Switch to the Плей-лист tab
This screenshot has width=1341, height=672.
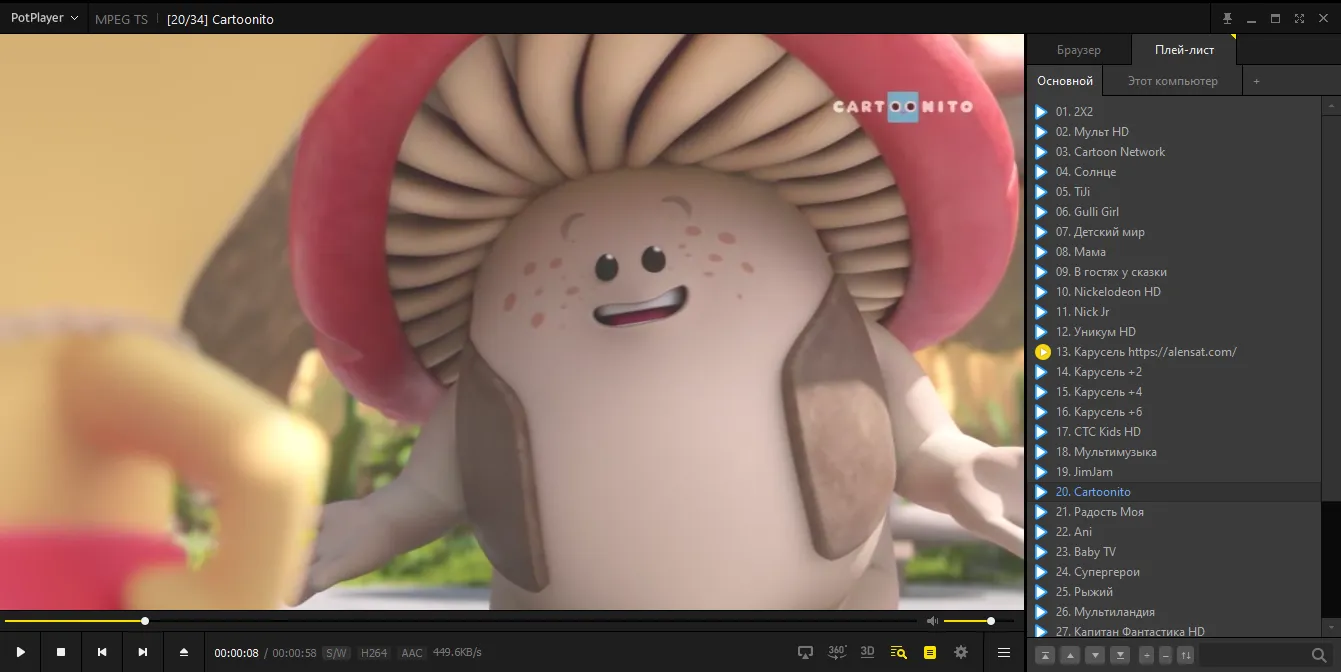(1184, 50)
